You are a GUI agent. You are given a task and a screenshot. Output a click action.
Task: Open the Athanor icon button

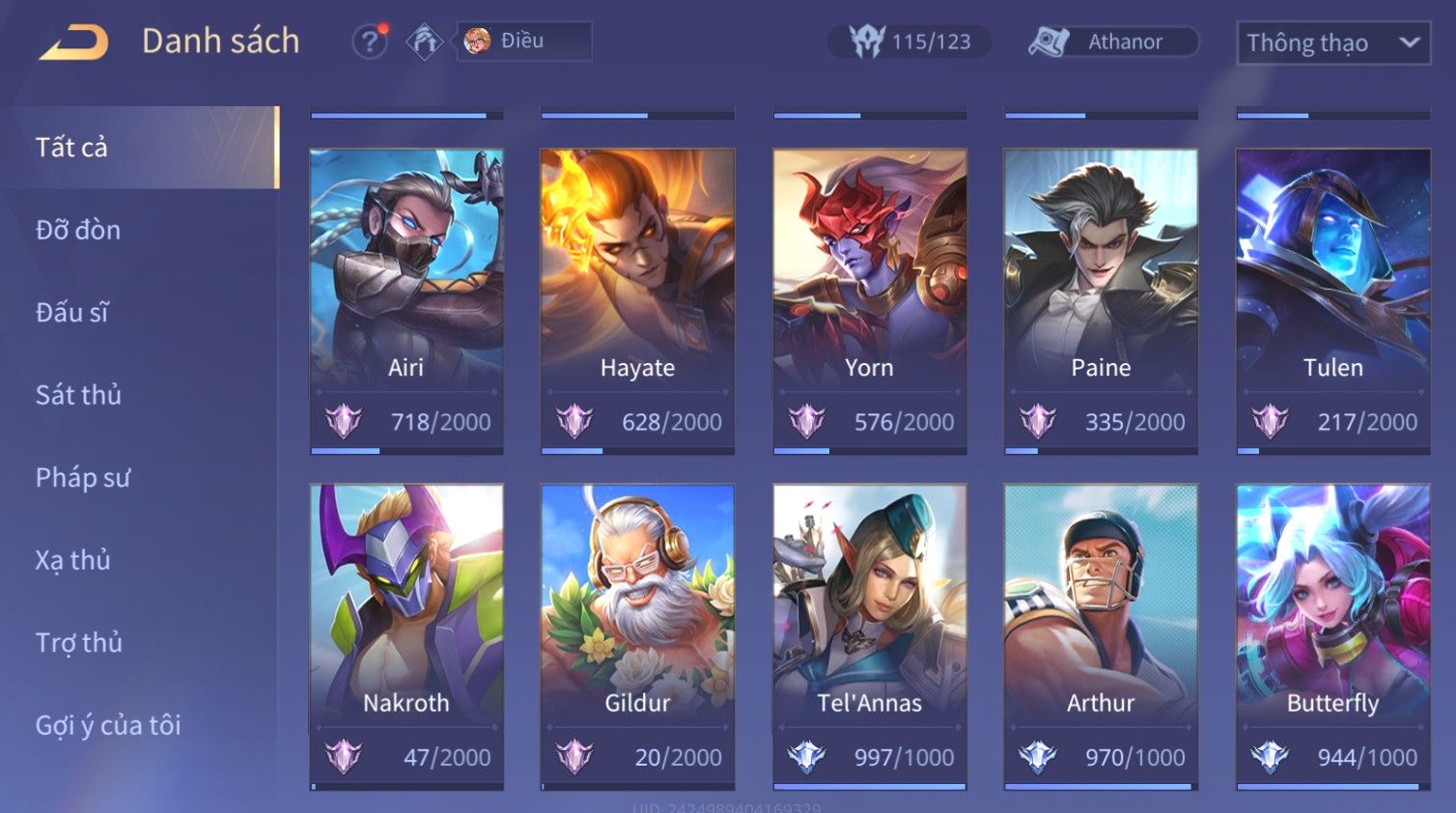(x=1049, y=42)
